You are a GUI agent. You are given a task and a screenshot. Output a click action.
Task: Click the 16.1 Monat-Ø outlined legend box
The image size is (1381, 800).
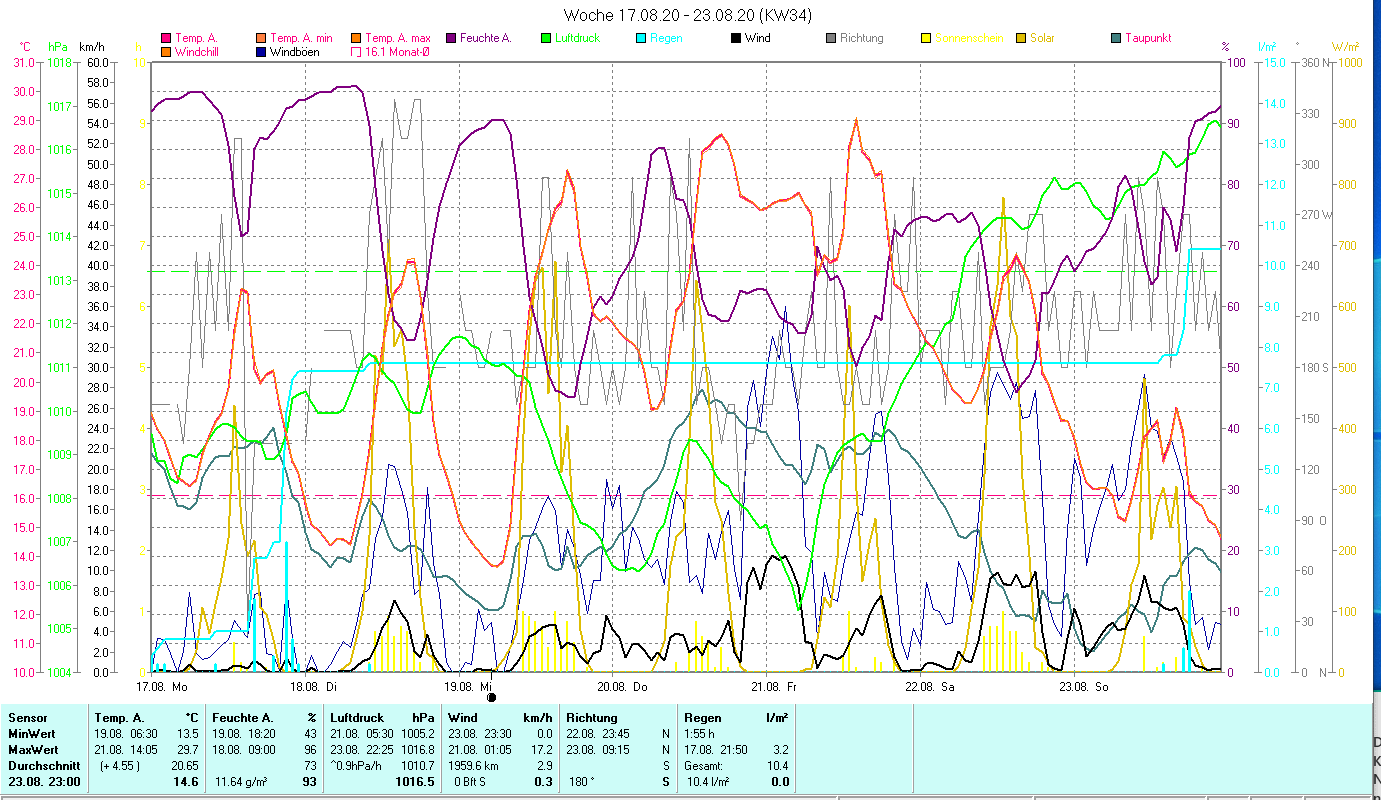tap(356, 51)
